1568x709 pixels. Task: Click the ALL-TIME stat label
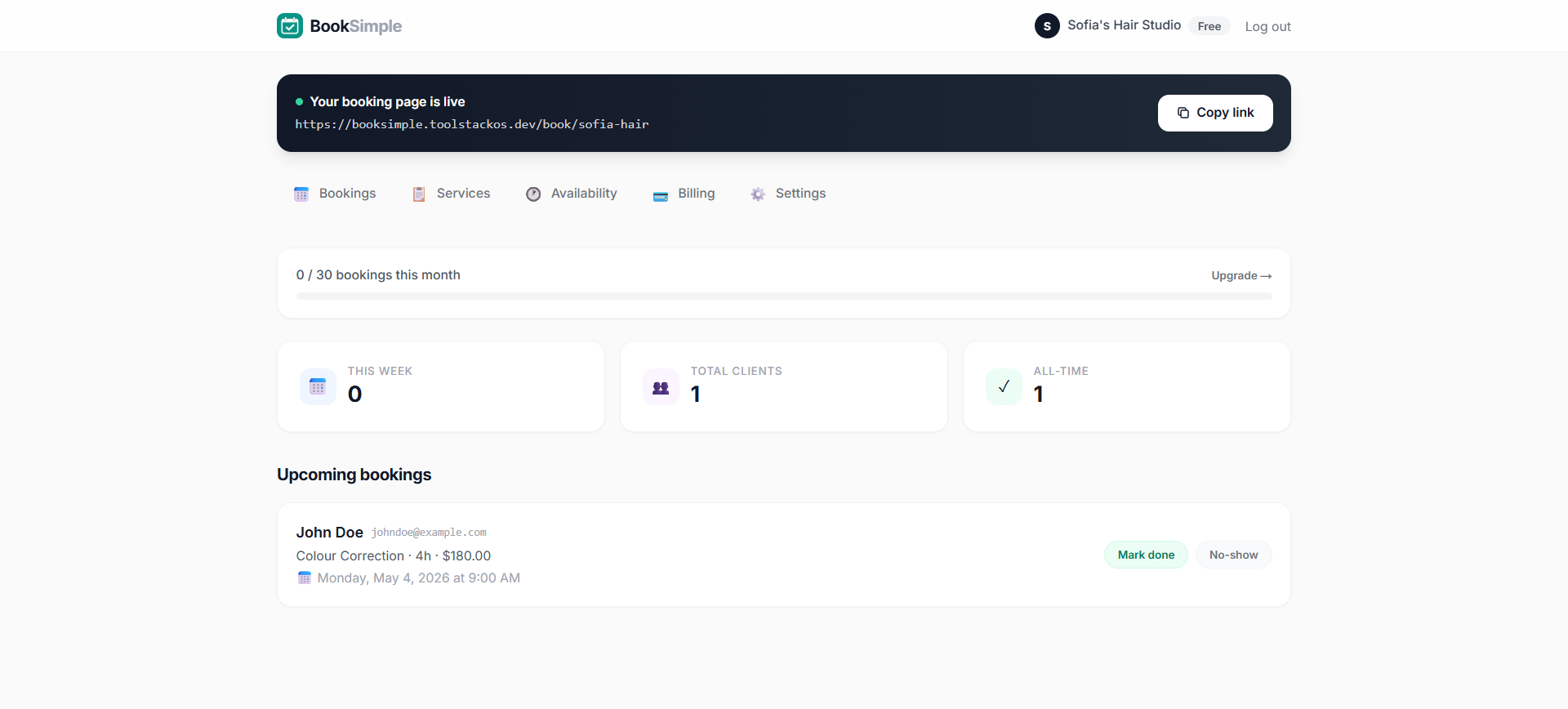click(x=1061, y=371)
